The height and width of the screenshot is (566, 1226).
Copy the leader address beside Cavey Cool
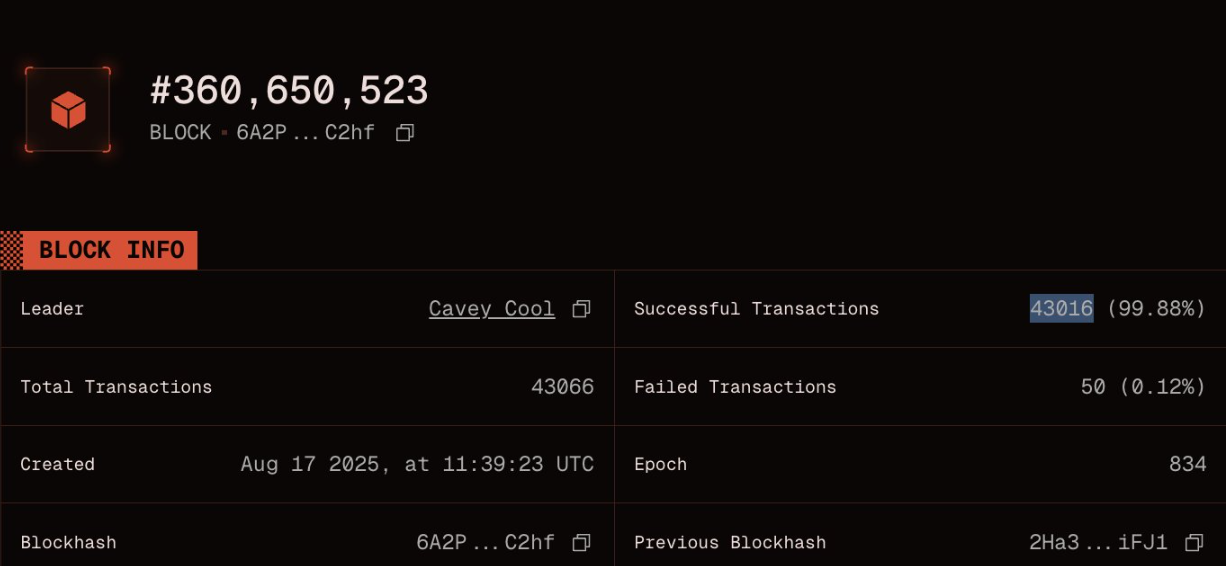(x=581, y=309)
